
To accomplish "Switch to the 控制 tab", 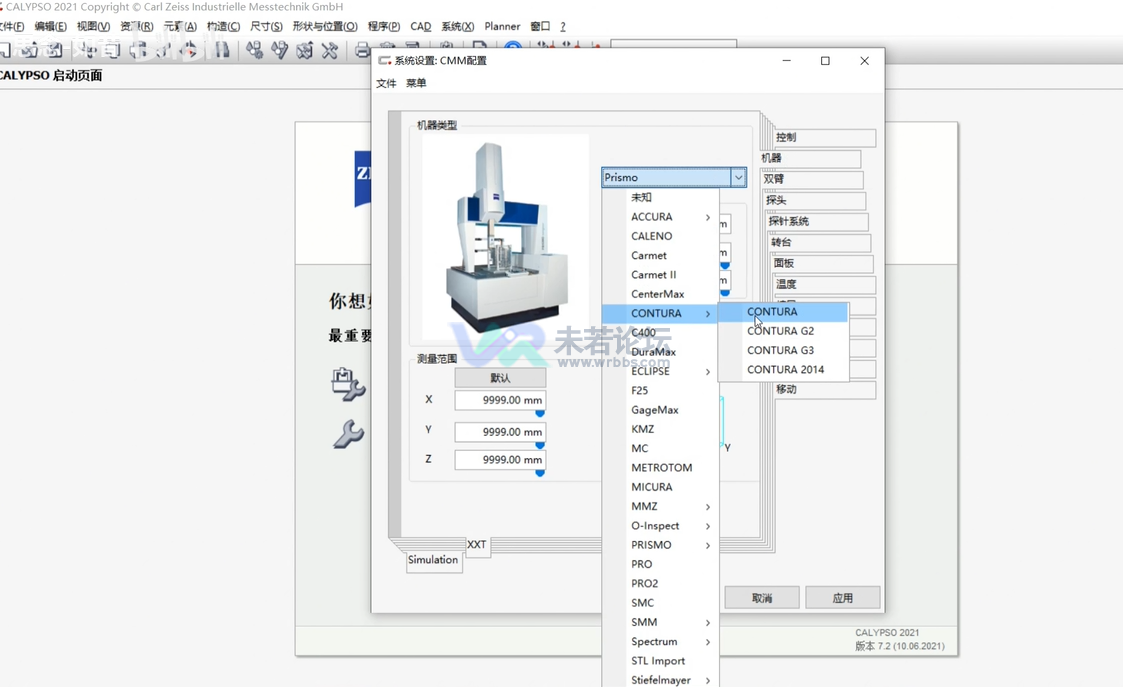I will [x=824, y=138].
